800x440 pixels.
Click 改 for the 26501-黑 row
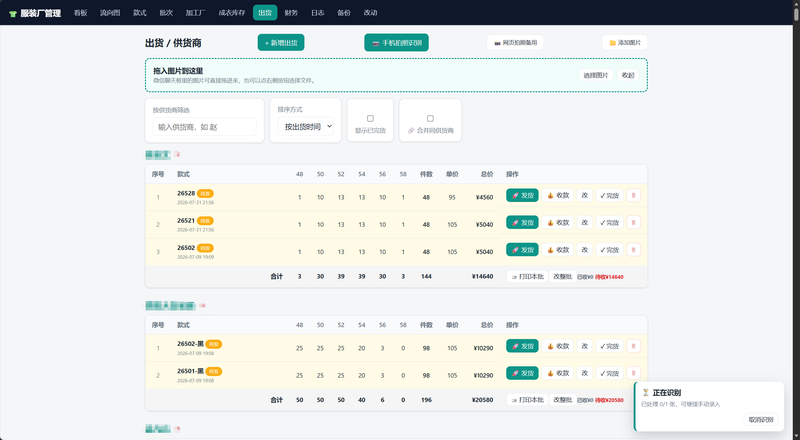585,373
